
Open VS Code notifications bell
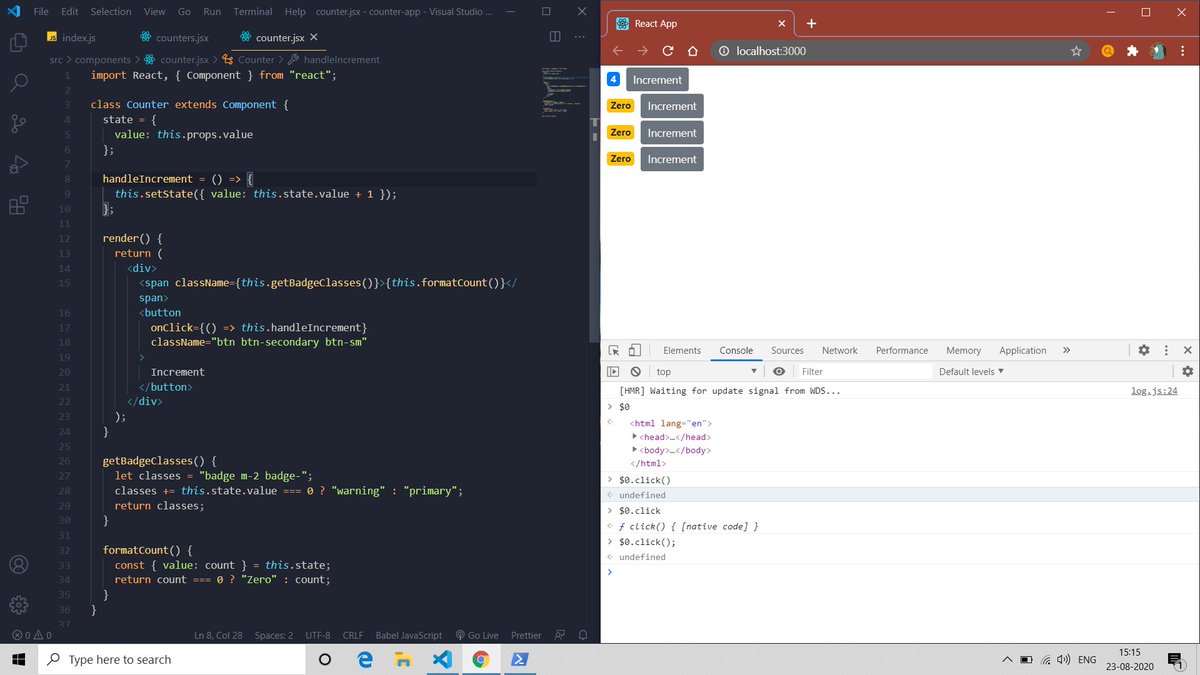582,635
